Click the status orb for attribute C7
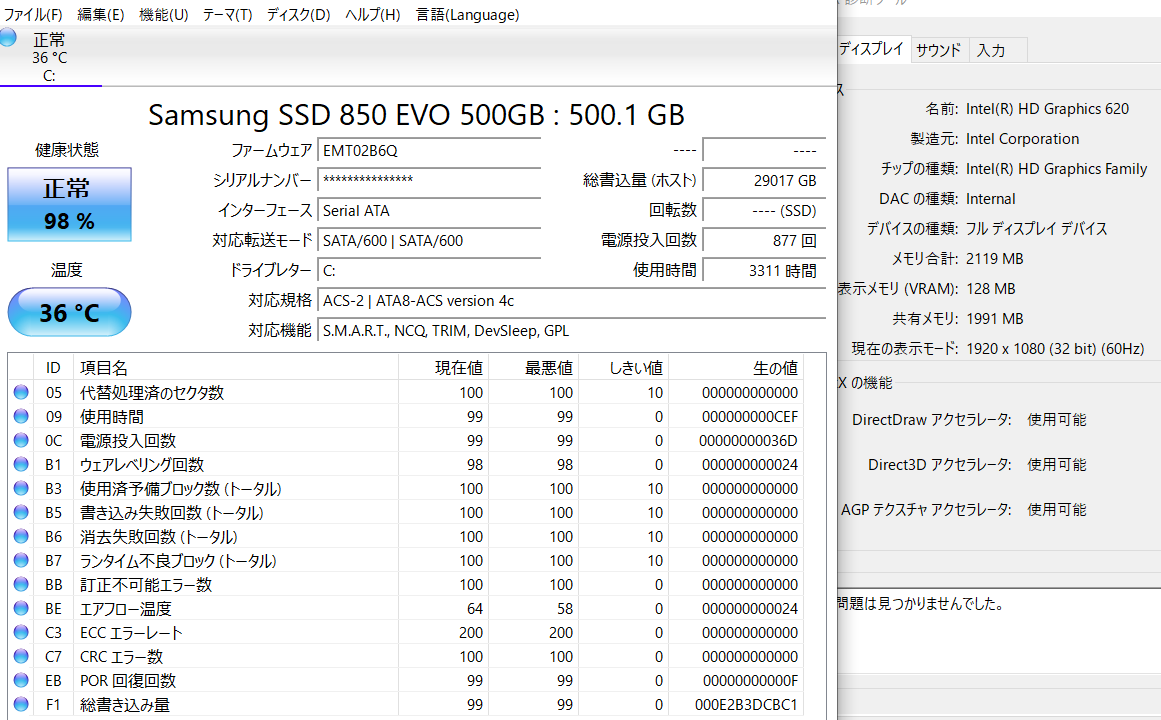The height and width of the screenshot is (720, 1161). (x=21, y=656)
